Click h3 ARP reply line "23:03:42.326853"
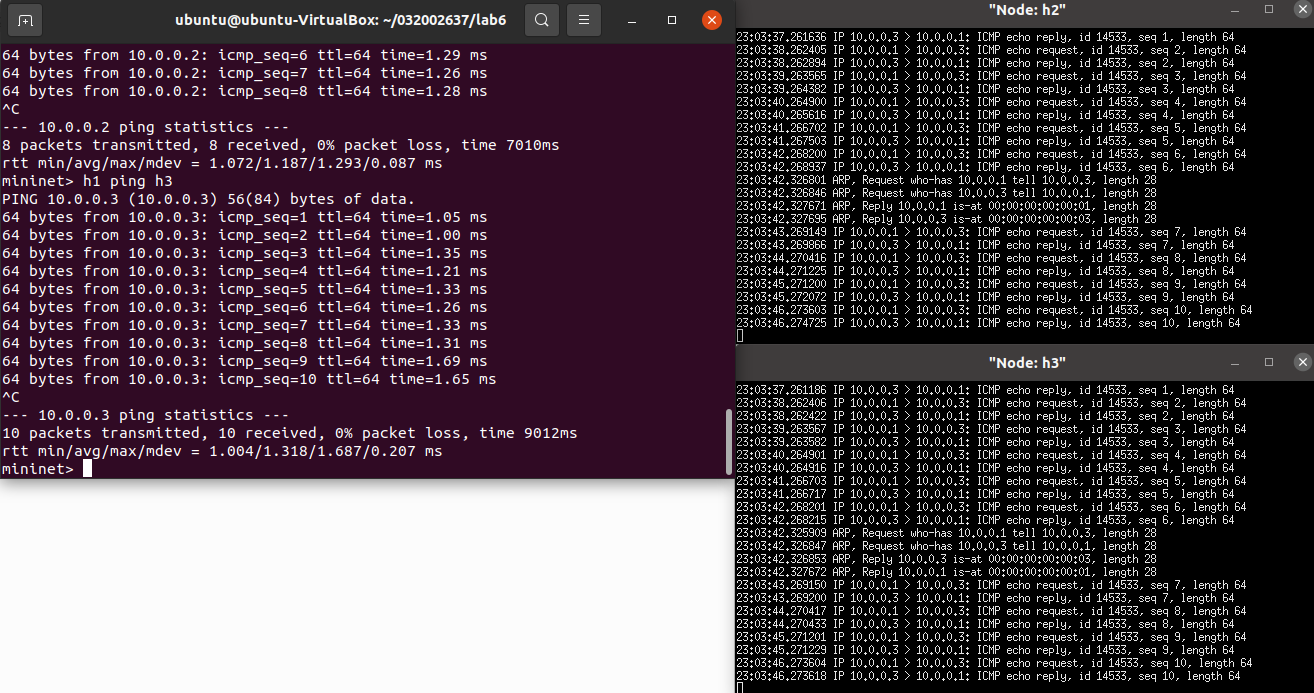This screenshot has width=1314, height=693. coord(947,559)
